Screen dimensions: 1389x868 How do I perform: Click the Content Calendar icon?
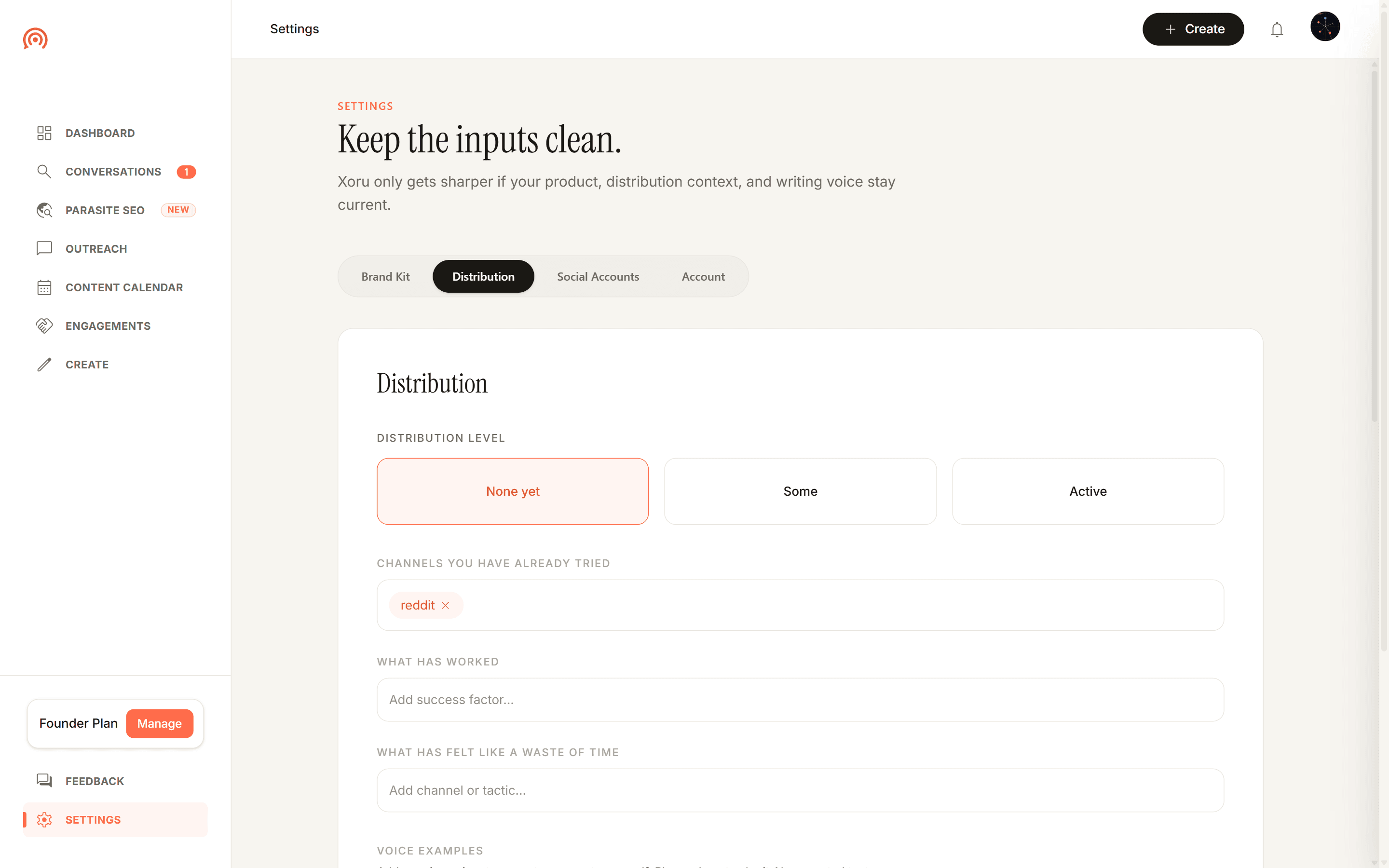tap(44, 287)
